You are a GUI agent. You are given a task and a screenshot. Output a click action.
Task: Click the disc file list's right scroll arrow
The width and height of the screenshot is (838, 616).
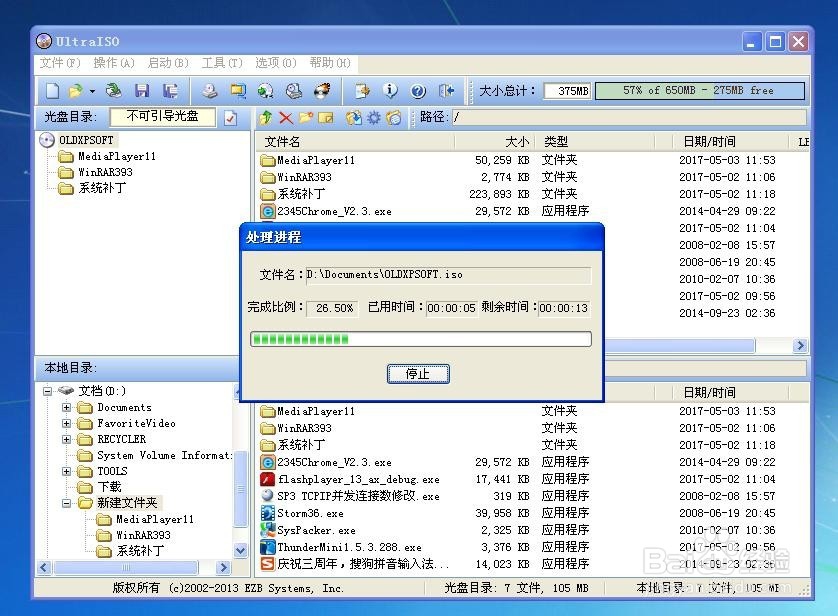click(800, 346)
